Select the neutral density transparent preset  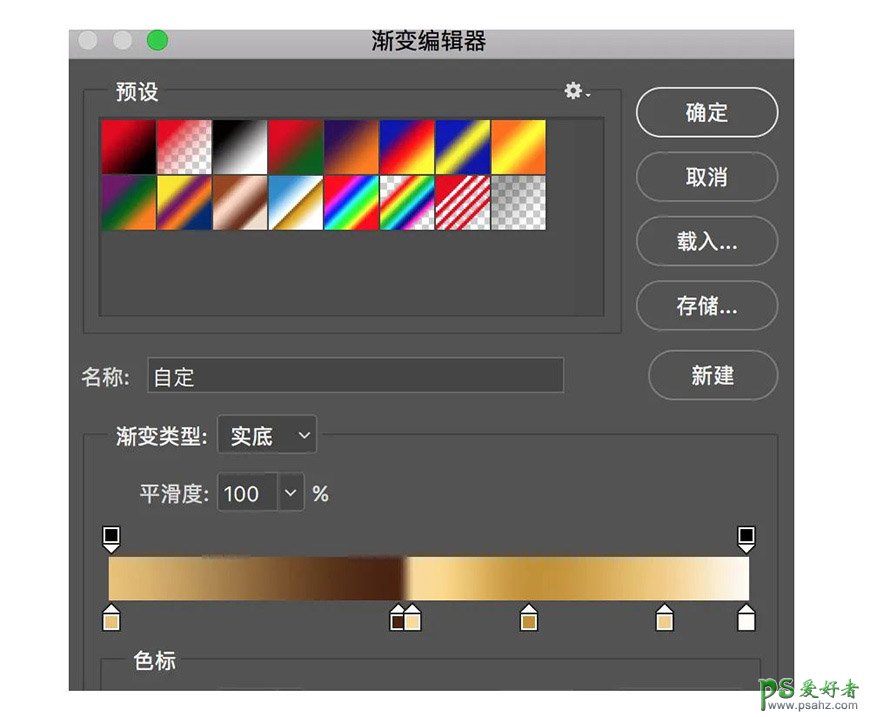click(x=518, y=203)
